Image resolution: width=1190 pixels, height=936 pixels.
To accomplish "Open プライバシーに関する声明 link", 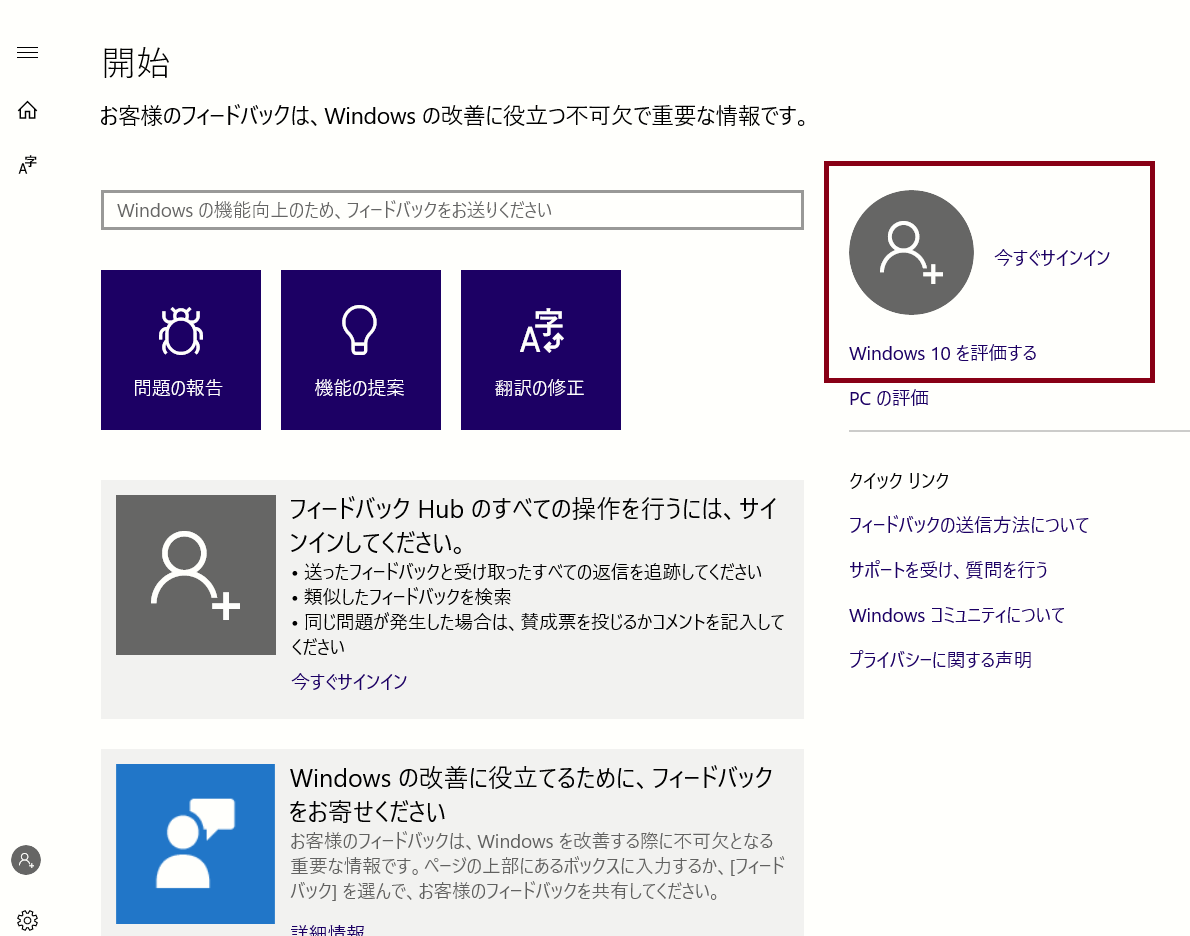I will coord(940,660).
